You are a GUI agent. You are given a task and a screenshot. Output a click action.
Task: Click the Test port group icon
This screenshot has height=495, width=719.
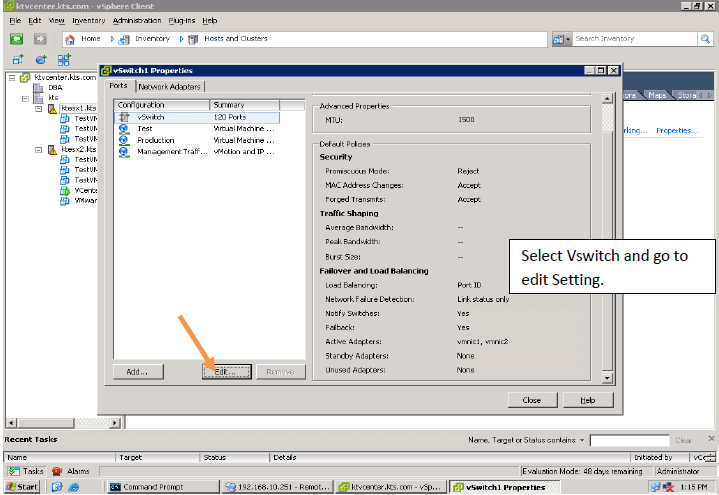click(x=124, y=129)
